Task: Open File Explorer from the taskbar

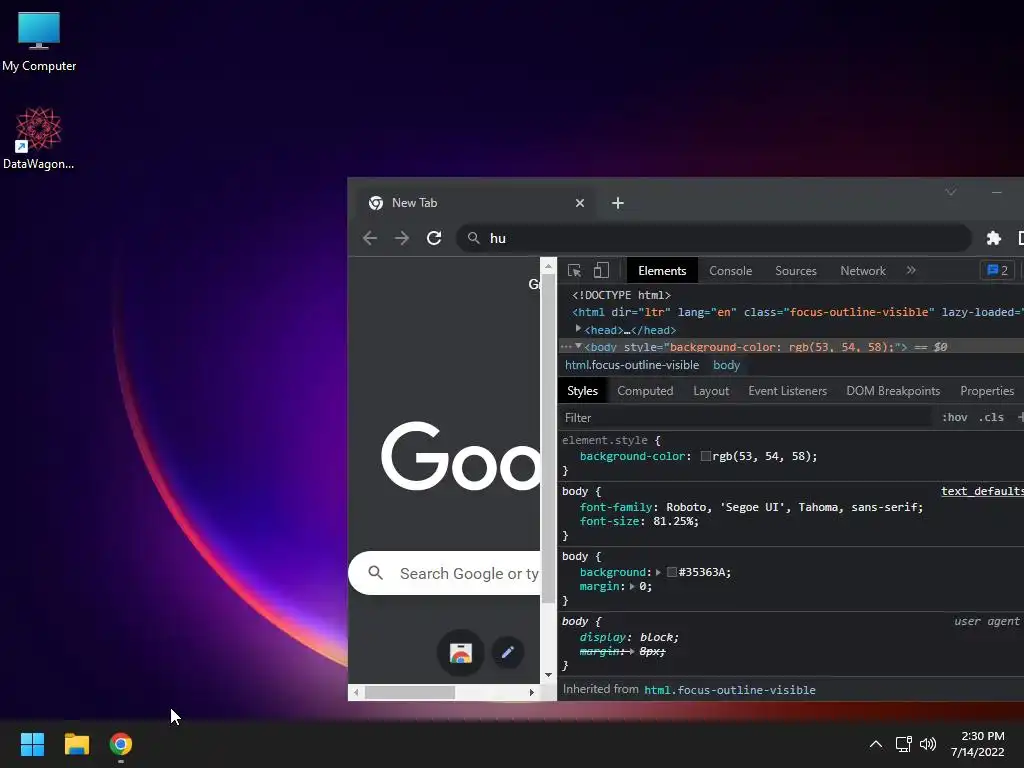Action: click(76, 744)
